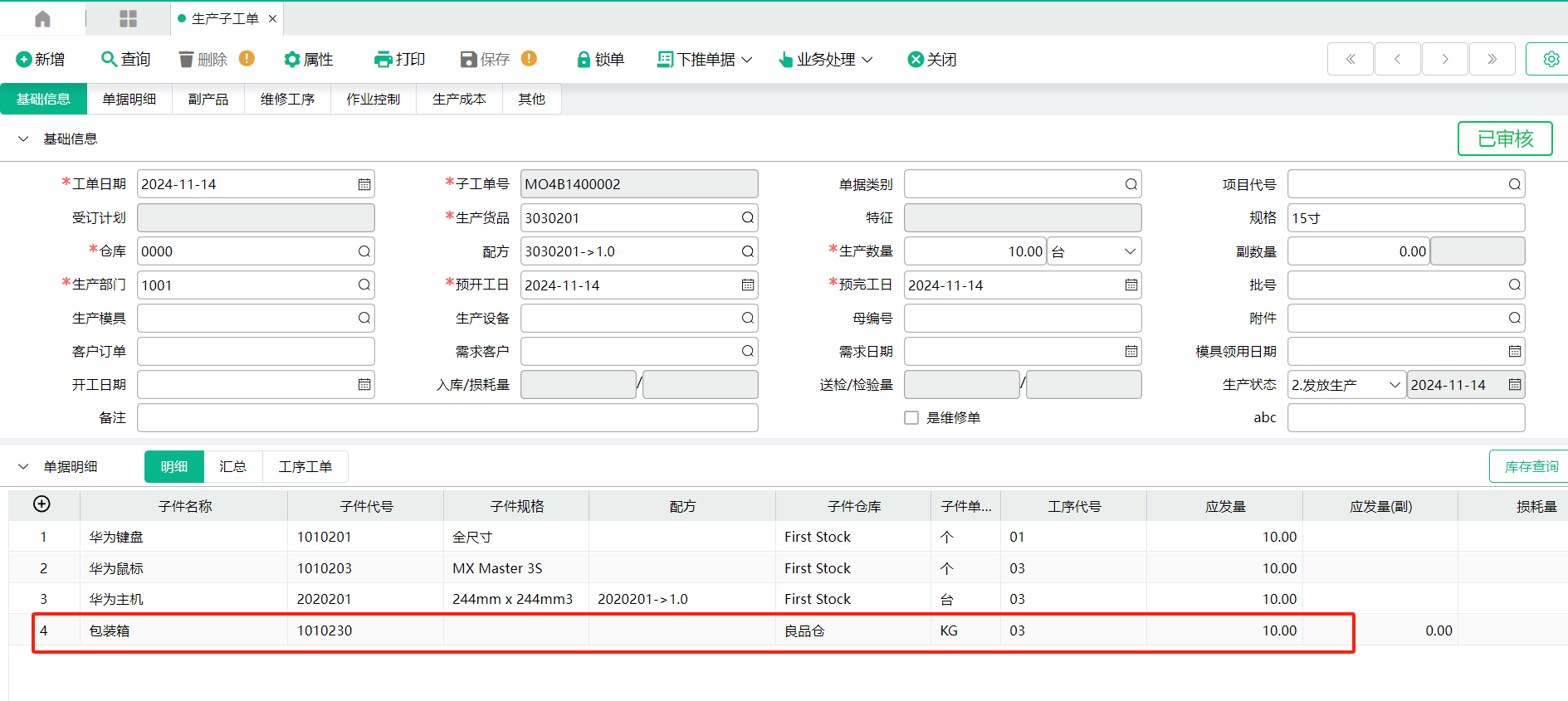Jump to last record with double-arrow
The height and width of the screenshot is (701, 1568).
[1492, 59]
